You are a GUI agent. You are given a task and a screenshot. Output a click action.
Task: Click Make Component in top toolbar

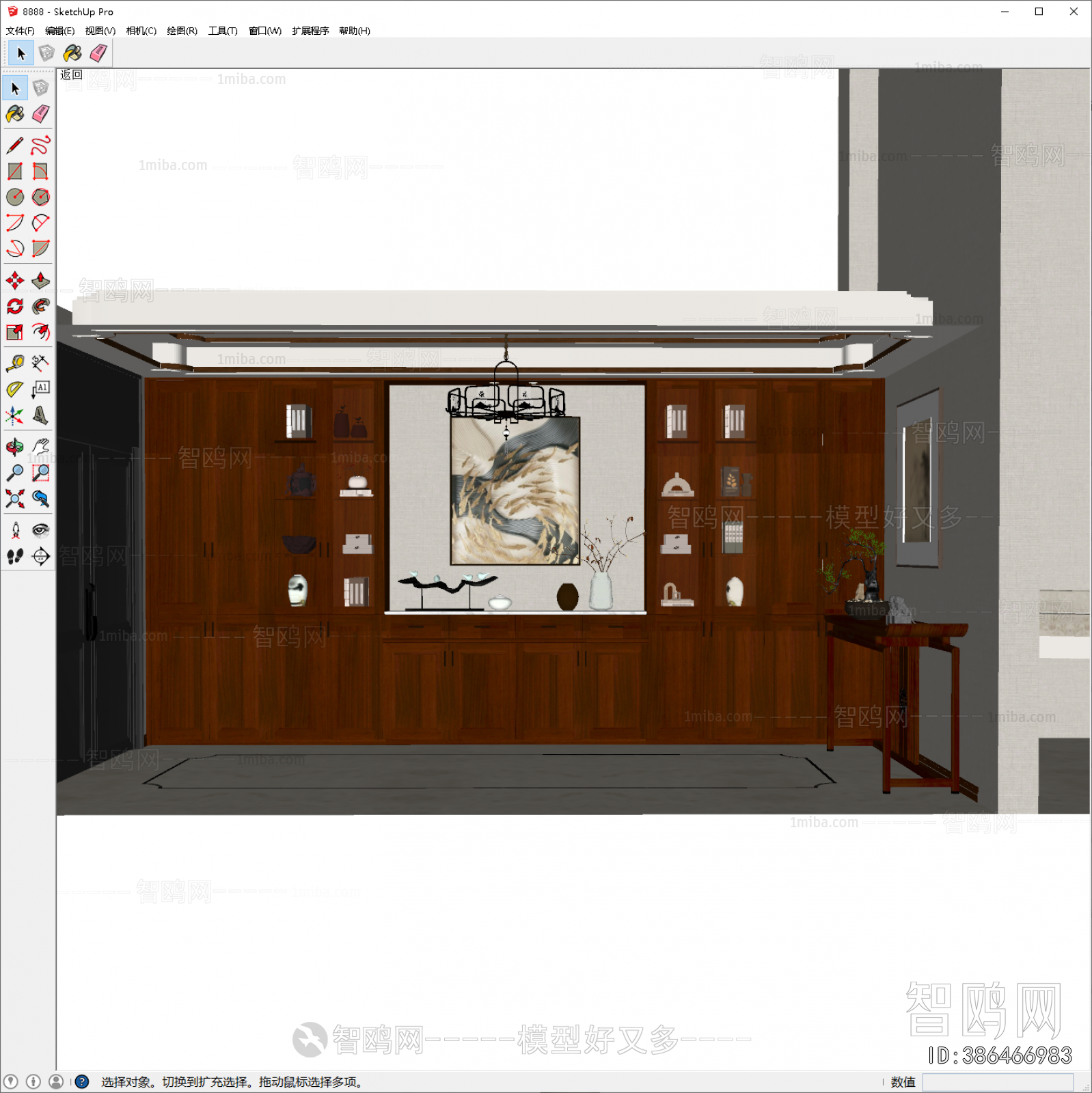[46, 53]
